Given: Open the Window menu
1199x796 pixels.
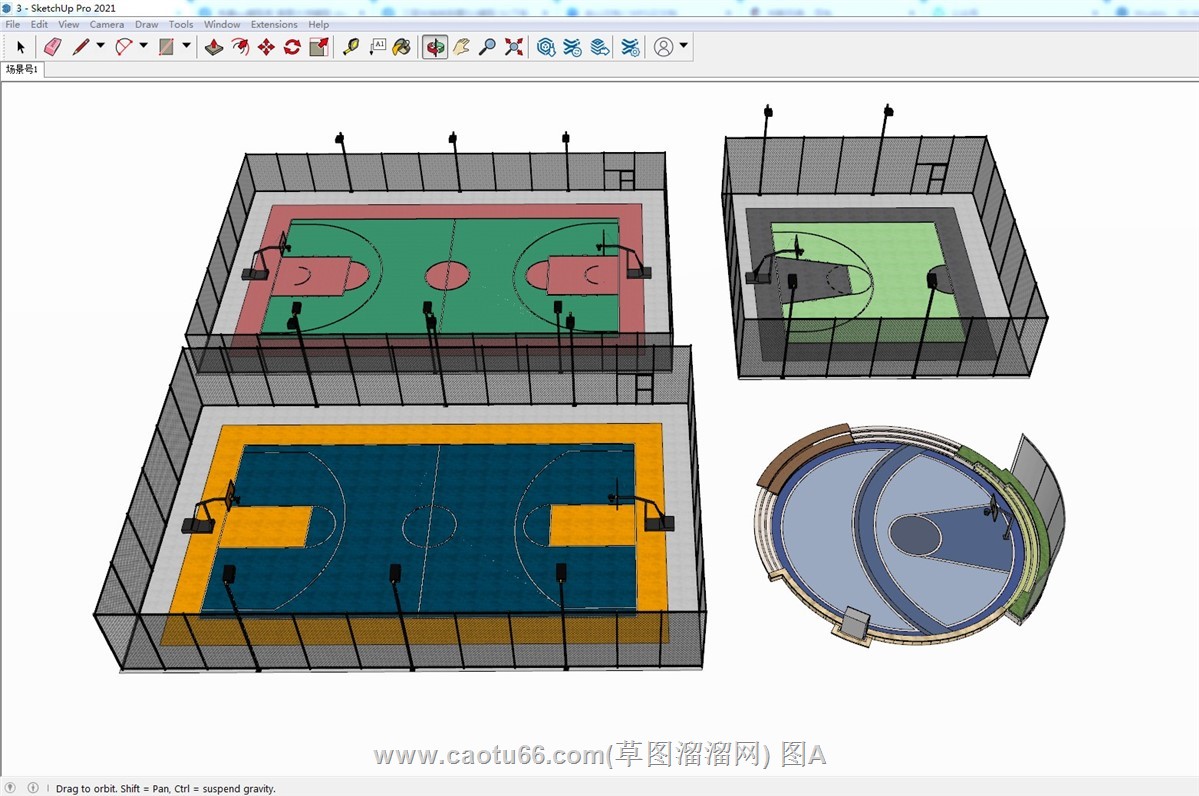Looking at the screenshot, I should pyautogui.click(x=223, y=24).
